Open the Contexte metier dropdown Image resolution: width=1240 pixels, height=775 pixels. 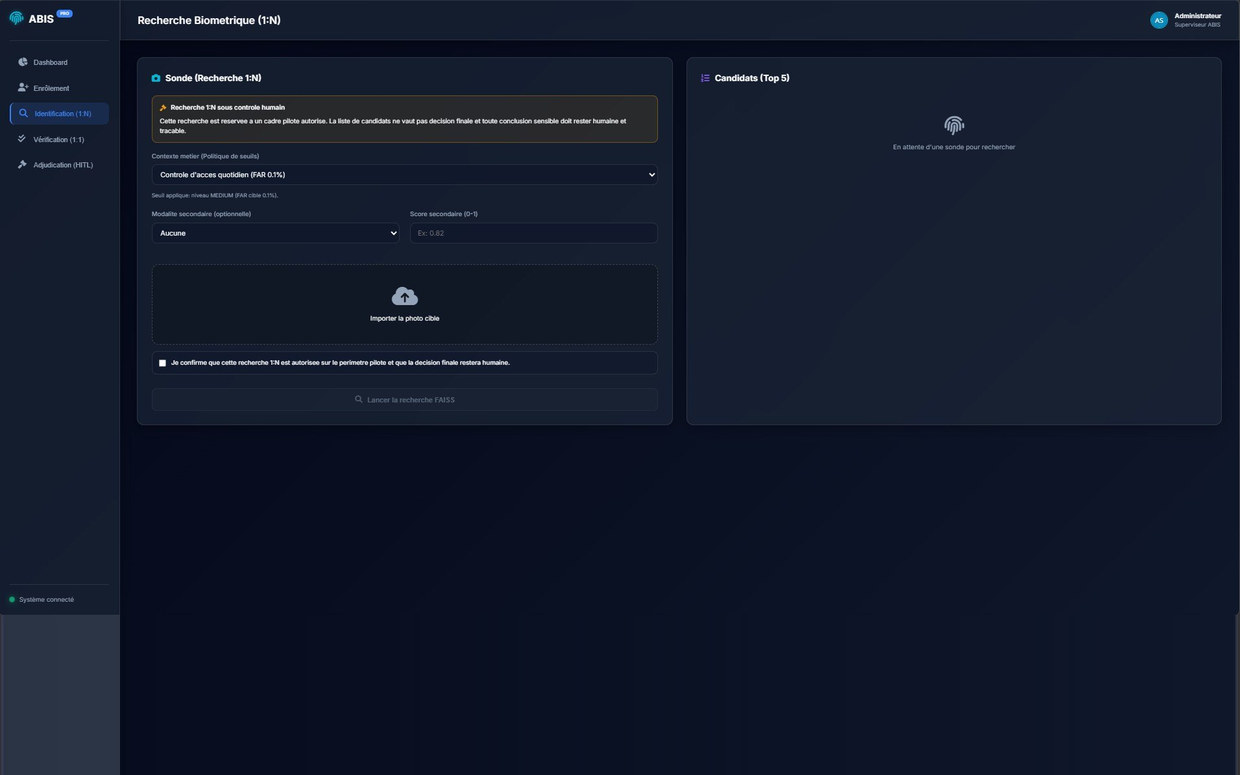(405, 175)
